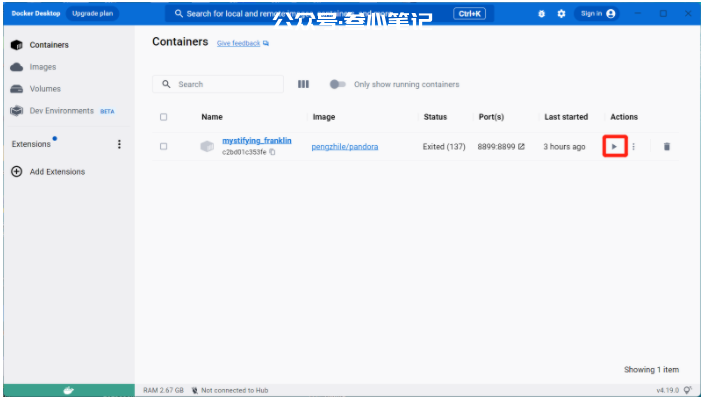Delete the mystifying_franklin container

(x=667, y=146)
